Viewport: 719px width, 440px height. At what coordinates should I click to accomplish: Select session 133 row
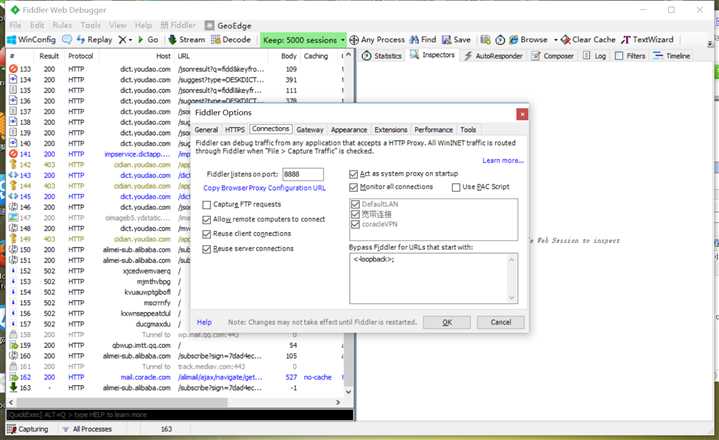coord(177,69)
